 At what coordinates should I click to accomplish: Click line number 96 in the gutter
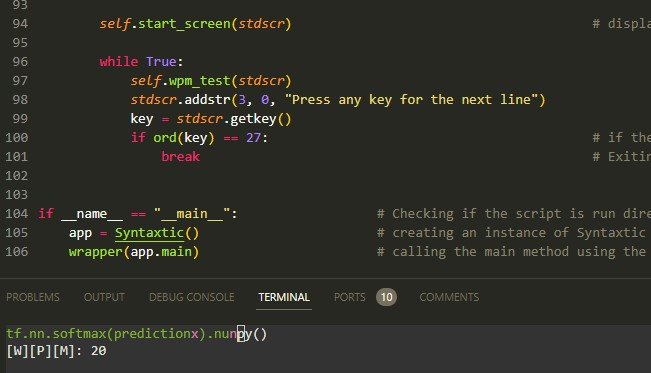[20, 62]
